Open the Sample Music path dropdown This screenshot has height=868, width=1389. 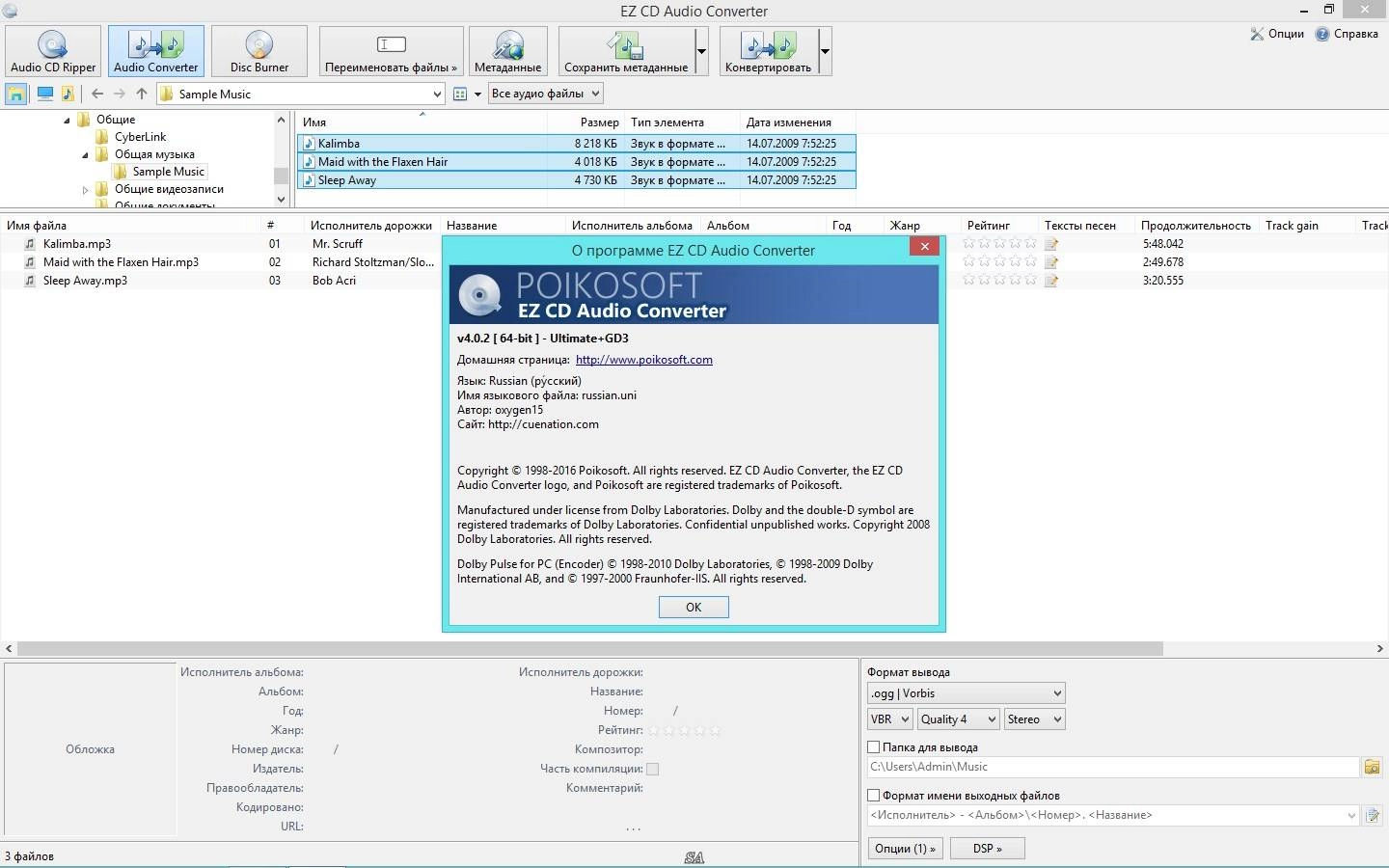click(x=436, y=94)
